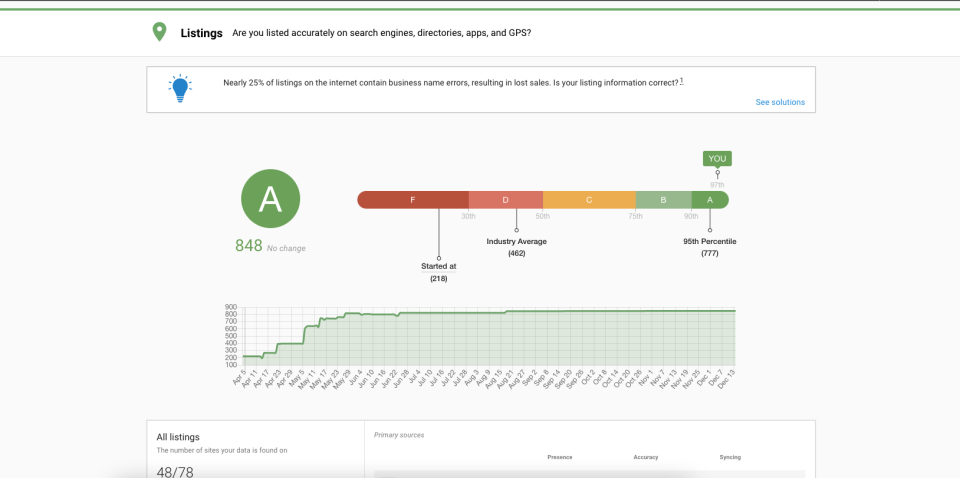This screenshot has width=960, height=478.
Task: Select the red F grade segment
Action: coord(412,200)
